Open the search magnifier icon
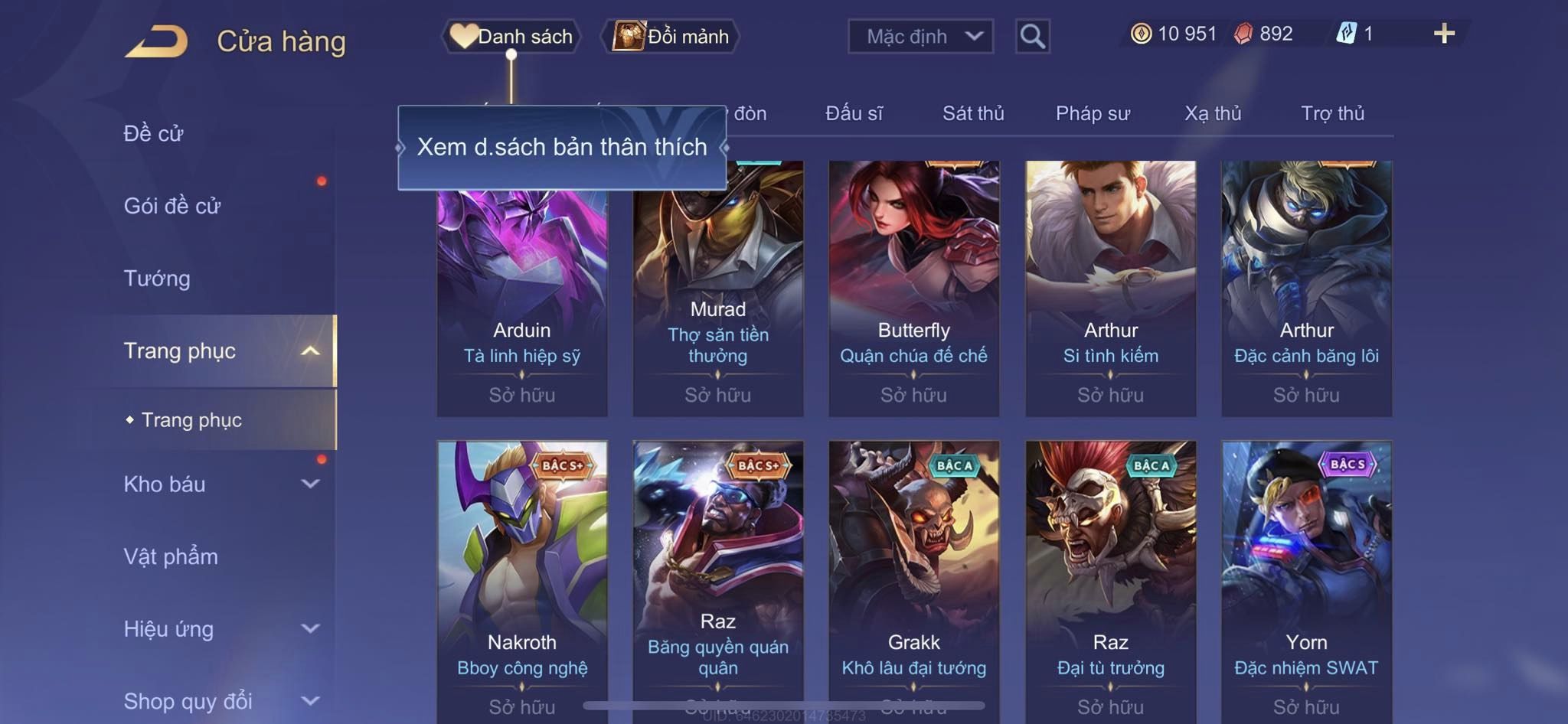 tap(1032, 36)
